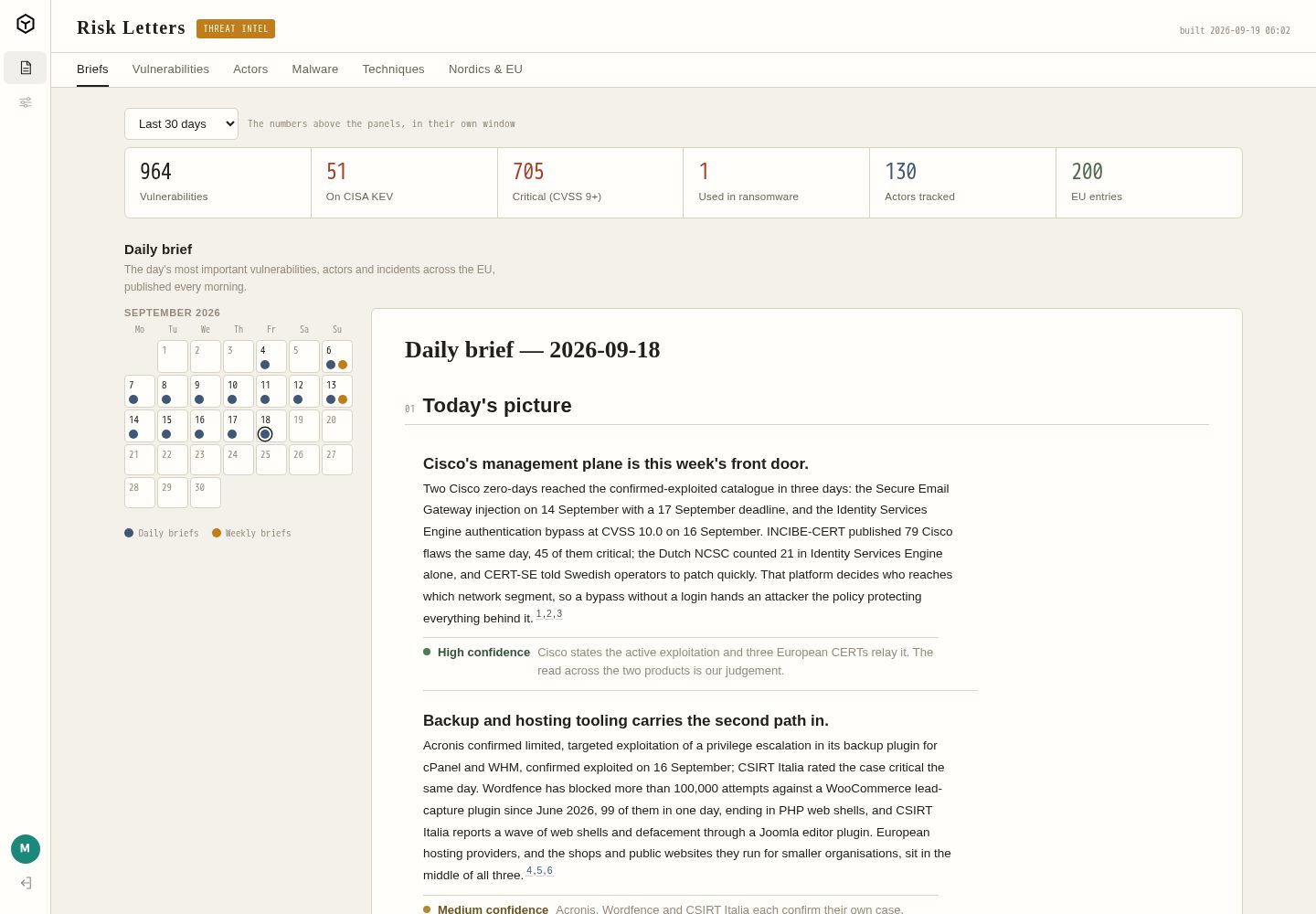Select the highlighted September 18 calendar day
Viewport: 1316px width, 914px height.
coord(271,426)
